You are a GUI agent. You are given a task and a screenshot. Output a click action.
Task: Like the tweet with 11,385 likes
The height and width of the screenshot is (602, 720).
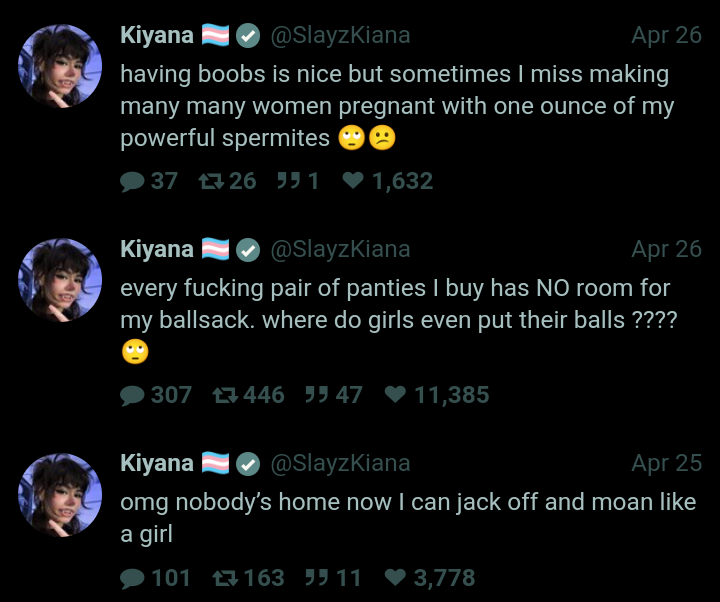[396, 395]
